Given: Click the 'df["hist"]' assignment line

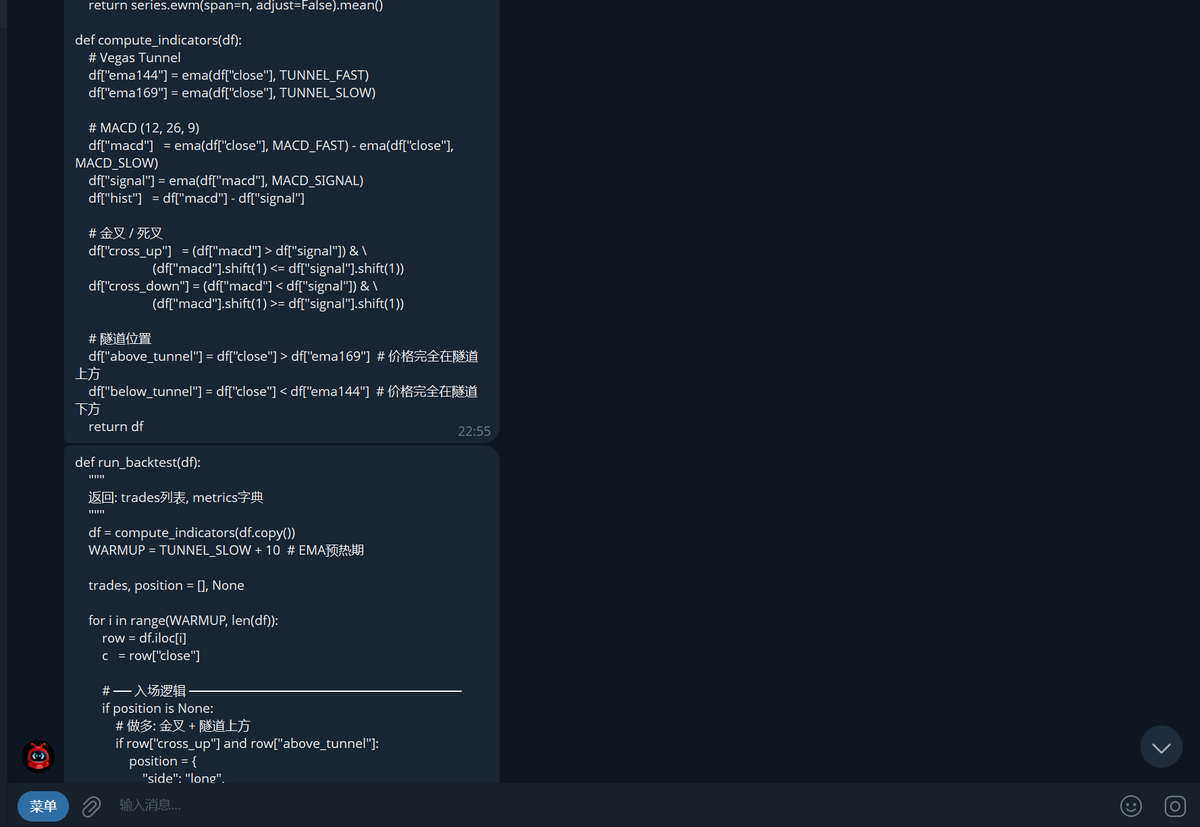Looking at the screenshot, I should (196, 198).
